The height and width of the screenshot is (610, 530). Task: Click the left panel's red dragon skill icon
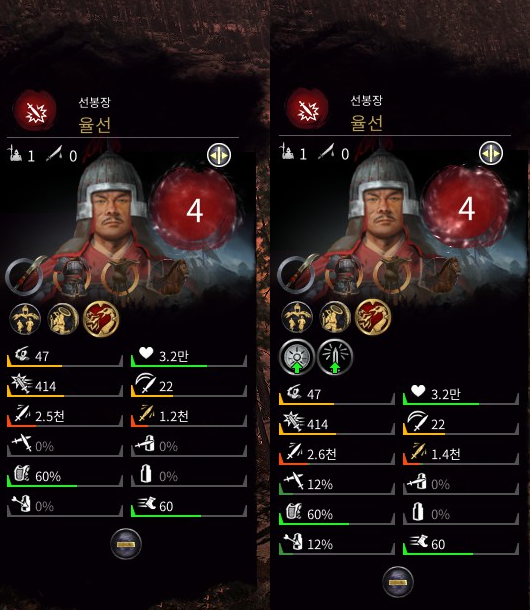[x=101, y=319]
